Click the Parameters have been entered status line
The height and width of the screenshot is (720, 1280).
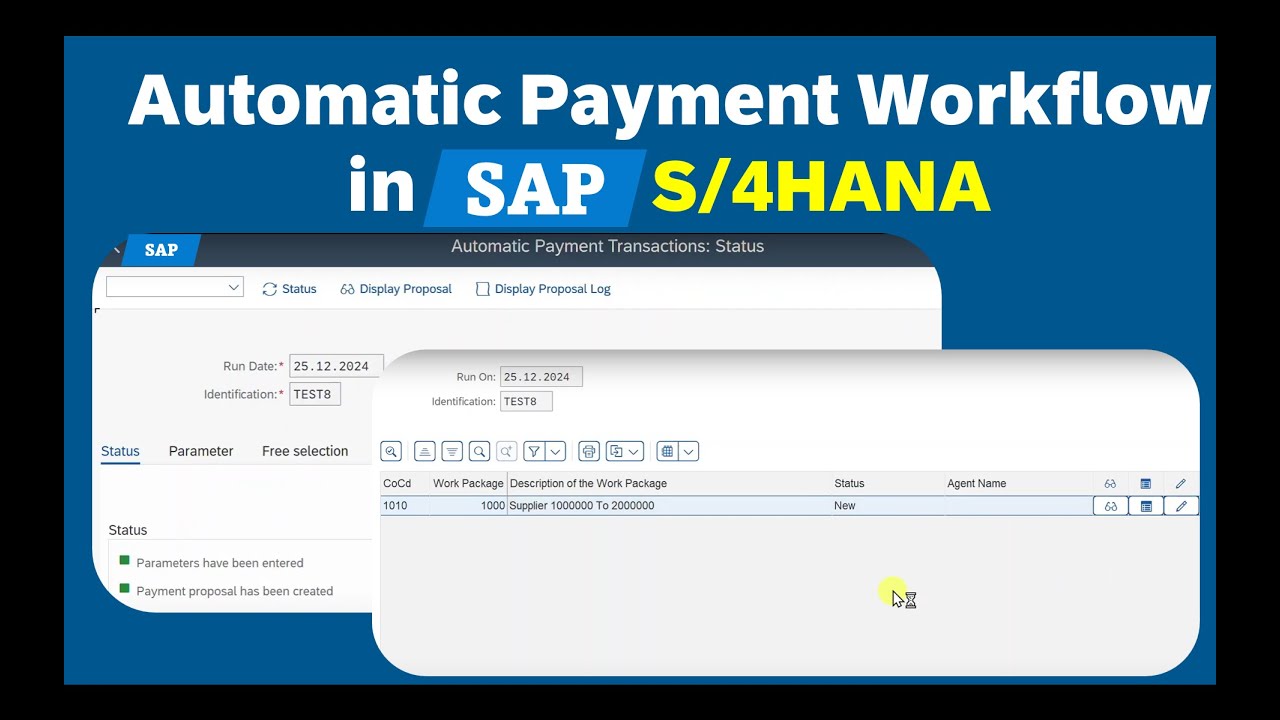pyautogui.click(x=220, y=563)
